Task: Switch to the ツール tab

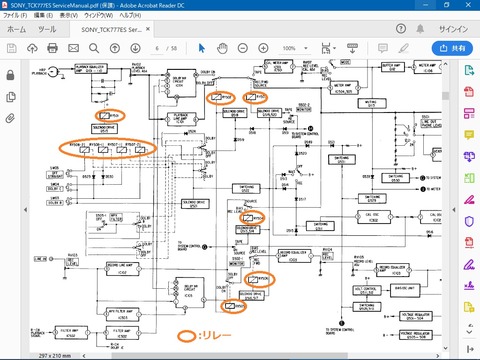Action: point(47,29)
